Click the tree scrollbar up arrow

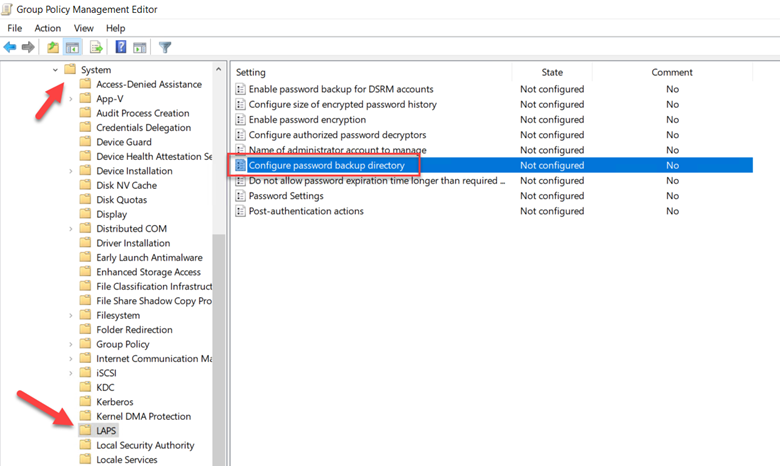(218, 70)
